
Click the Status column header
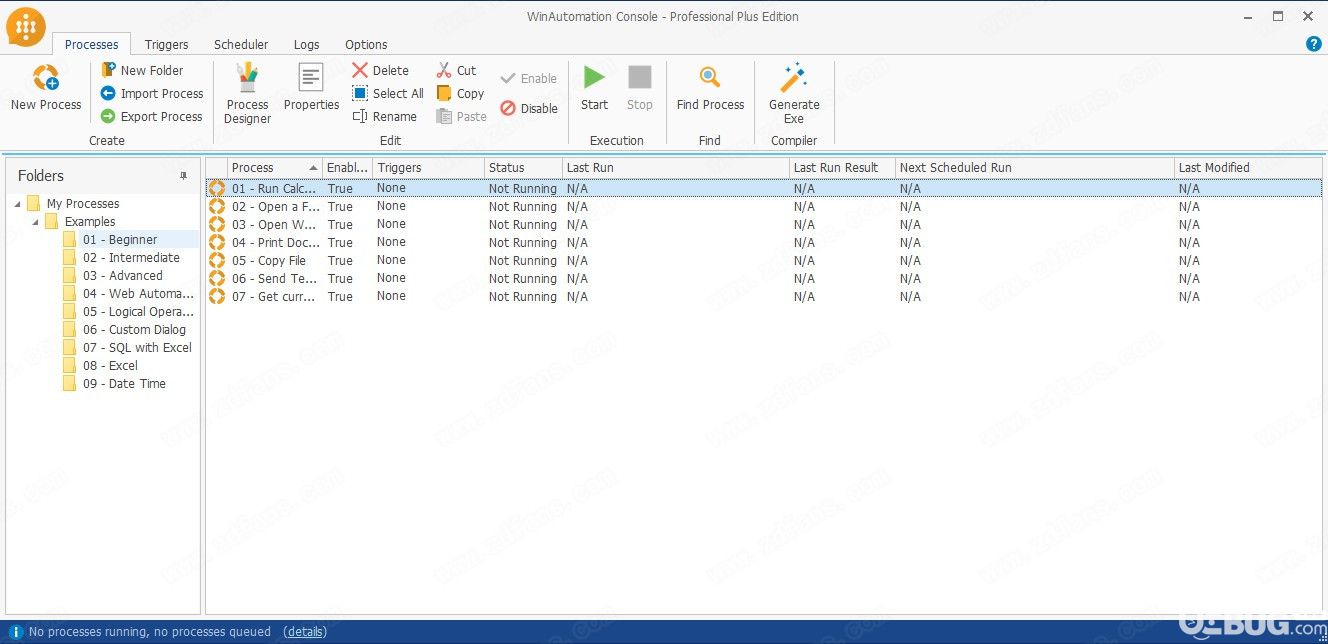(x=523, y=167)
